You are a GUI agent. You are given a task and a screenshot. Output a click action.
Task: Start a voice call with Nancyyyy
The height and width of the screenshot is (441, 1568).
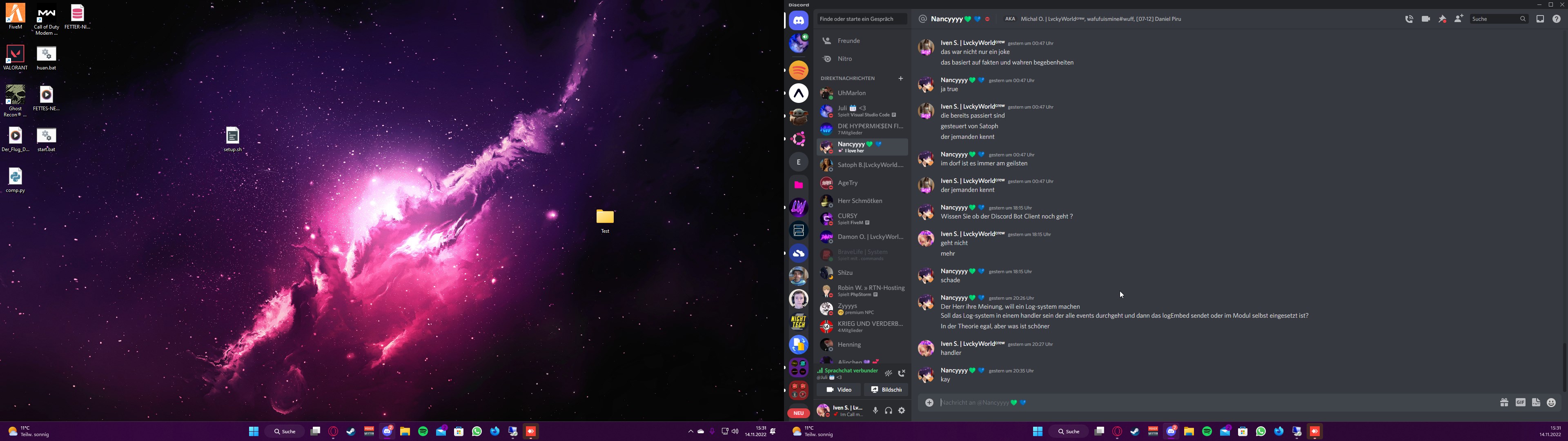(1409, 20)
